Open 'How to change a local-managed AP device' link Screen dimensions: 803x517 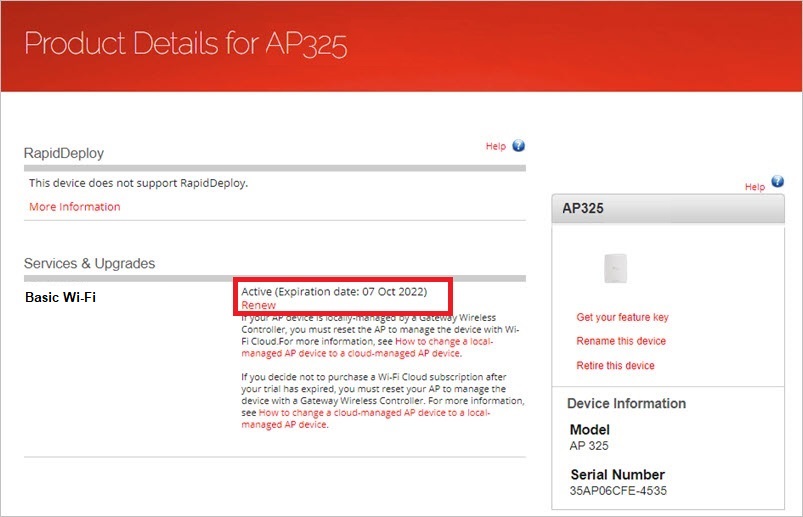point(367,347)
